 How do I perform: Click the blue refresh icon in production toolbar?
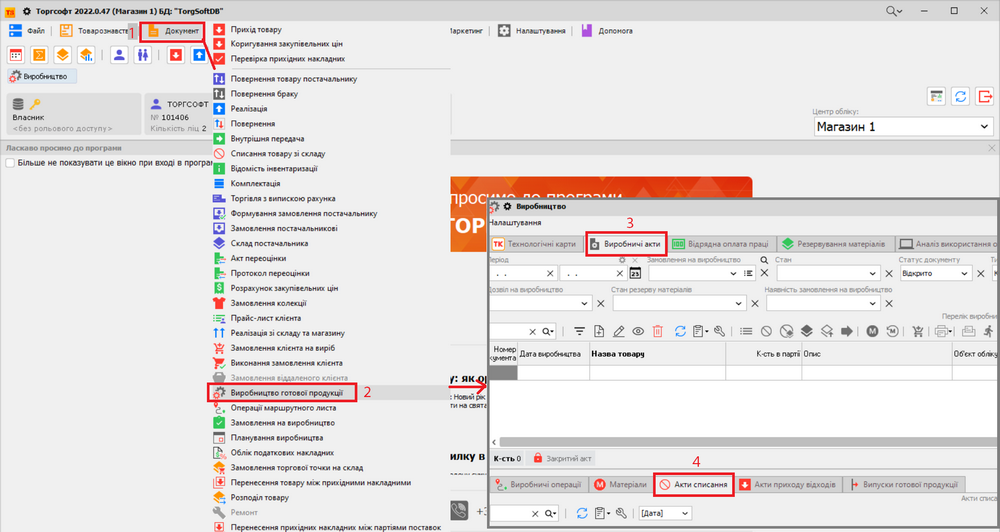click(680, 331)
